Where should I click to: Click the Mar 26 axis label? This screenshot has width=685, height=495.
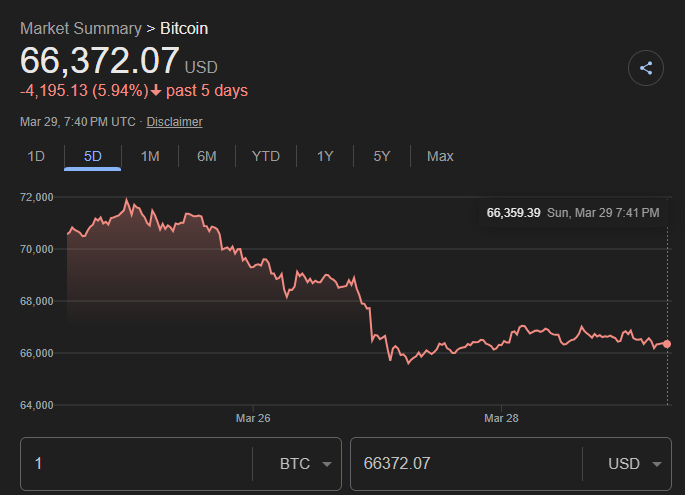(x=253, y=419)
